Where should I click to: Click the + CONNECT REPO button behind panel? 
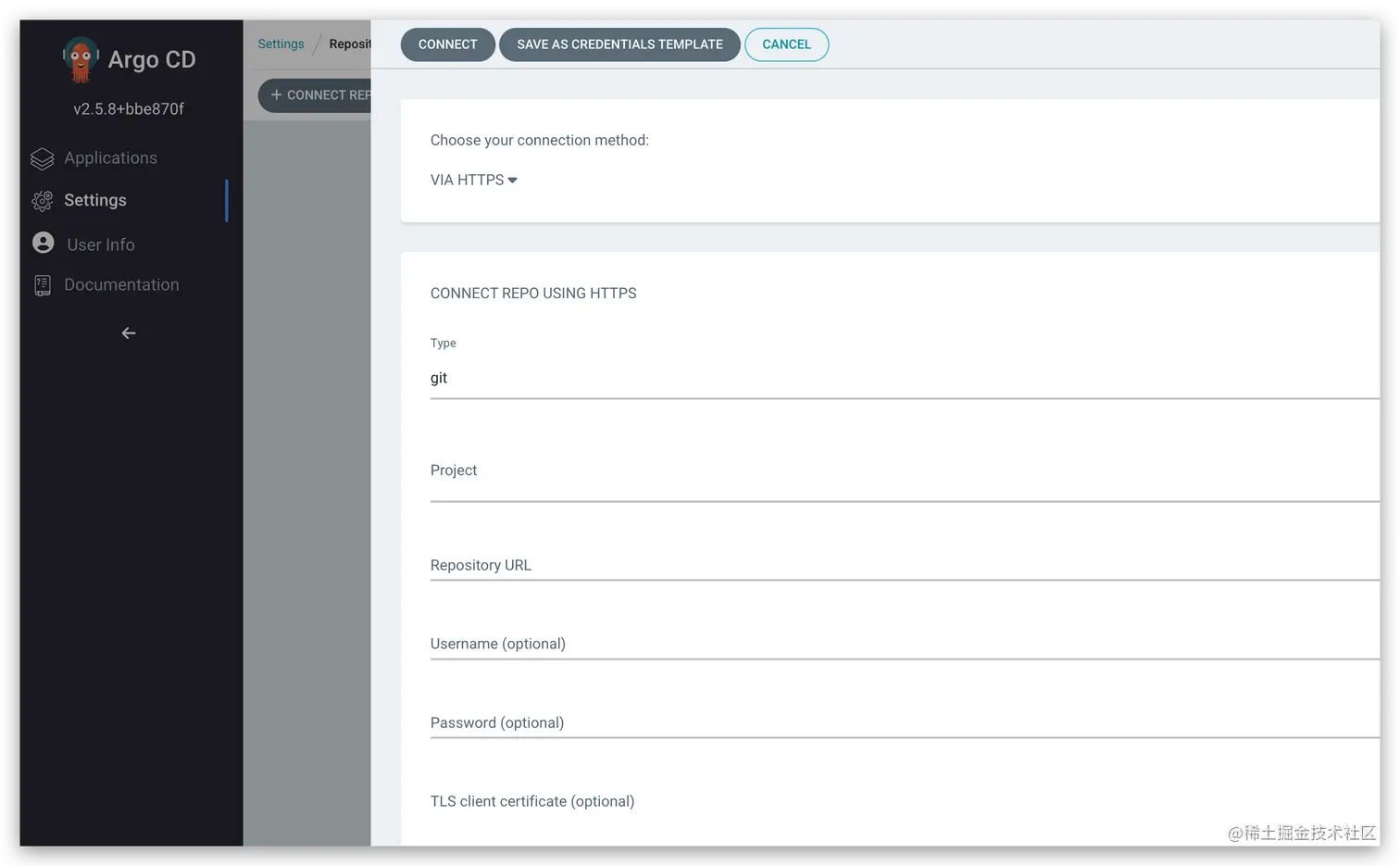click(315, 95)
